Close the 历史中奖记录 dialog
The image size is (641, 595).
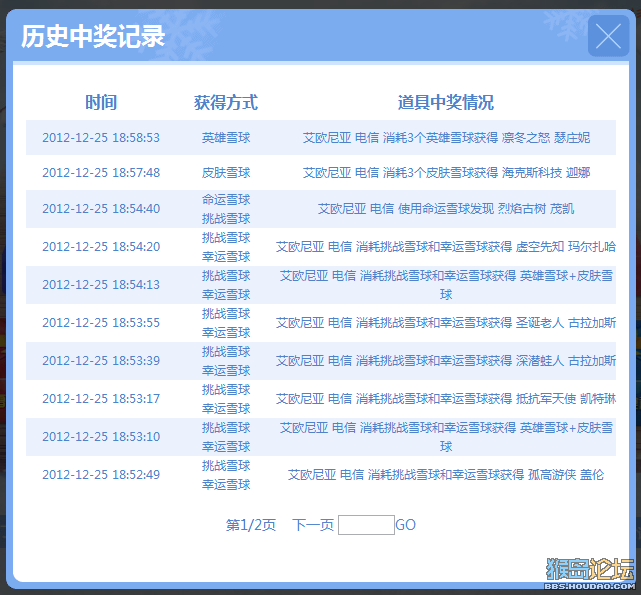tap(608, 36)
